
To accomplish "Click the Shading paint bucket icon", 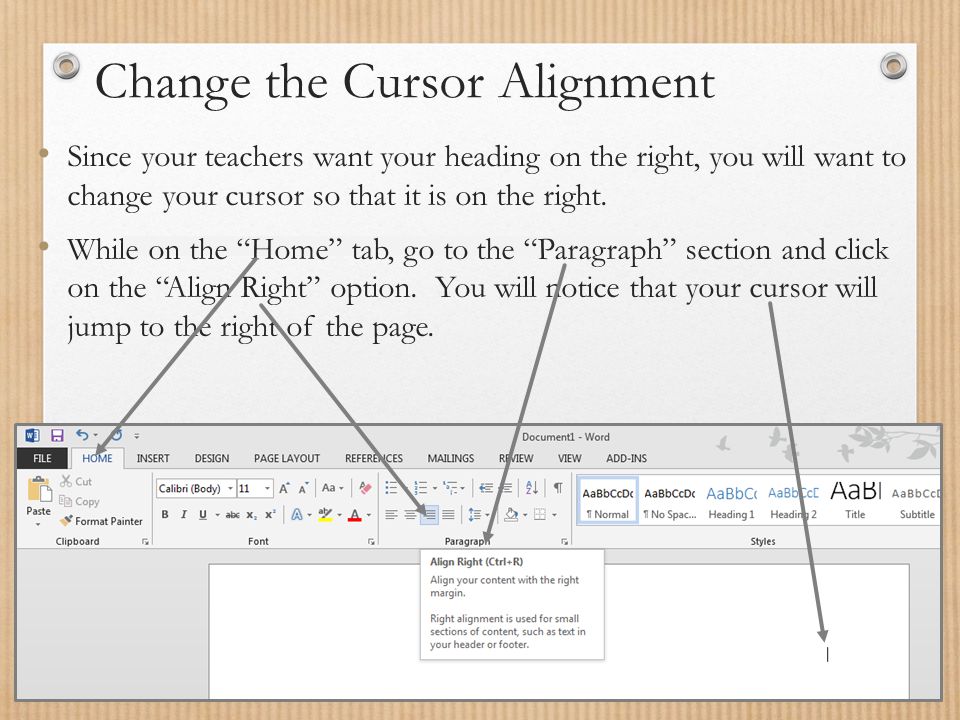I will pos(511,515).
